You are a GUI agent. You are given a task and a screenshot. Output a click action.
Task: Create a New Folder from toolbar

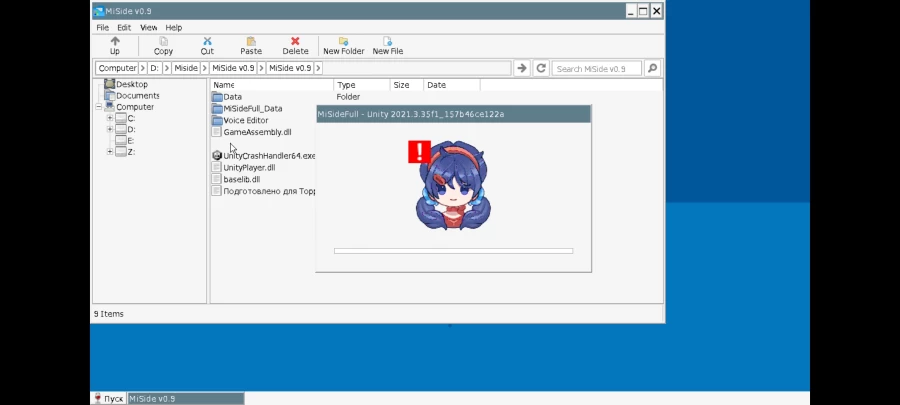(343, 42)
